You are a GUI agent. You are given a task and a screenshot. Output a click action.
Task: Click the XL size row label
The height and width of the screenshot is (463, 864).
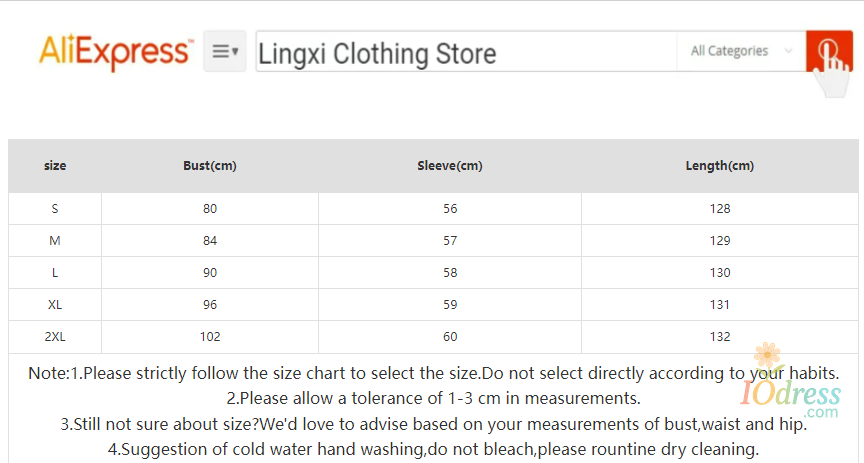(55, 305)
